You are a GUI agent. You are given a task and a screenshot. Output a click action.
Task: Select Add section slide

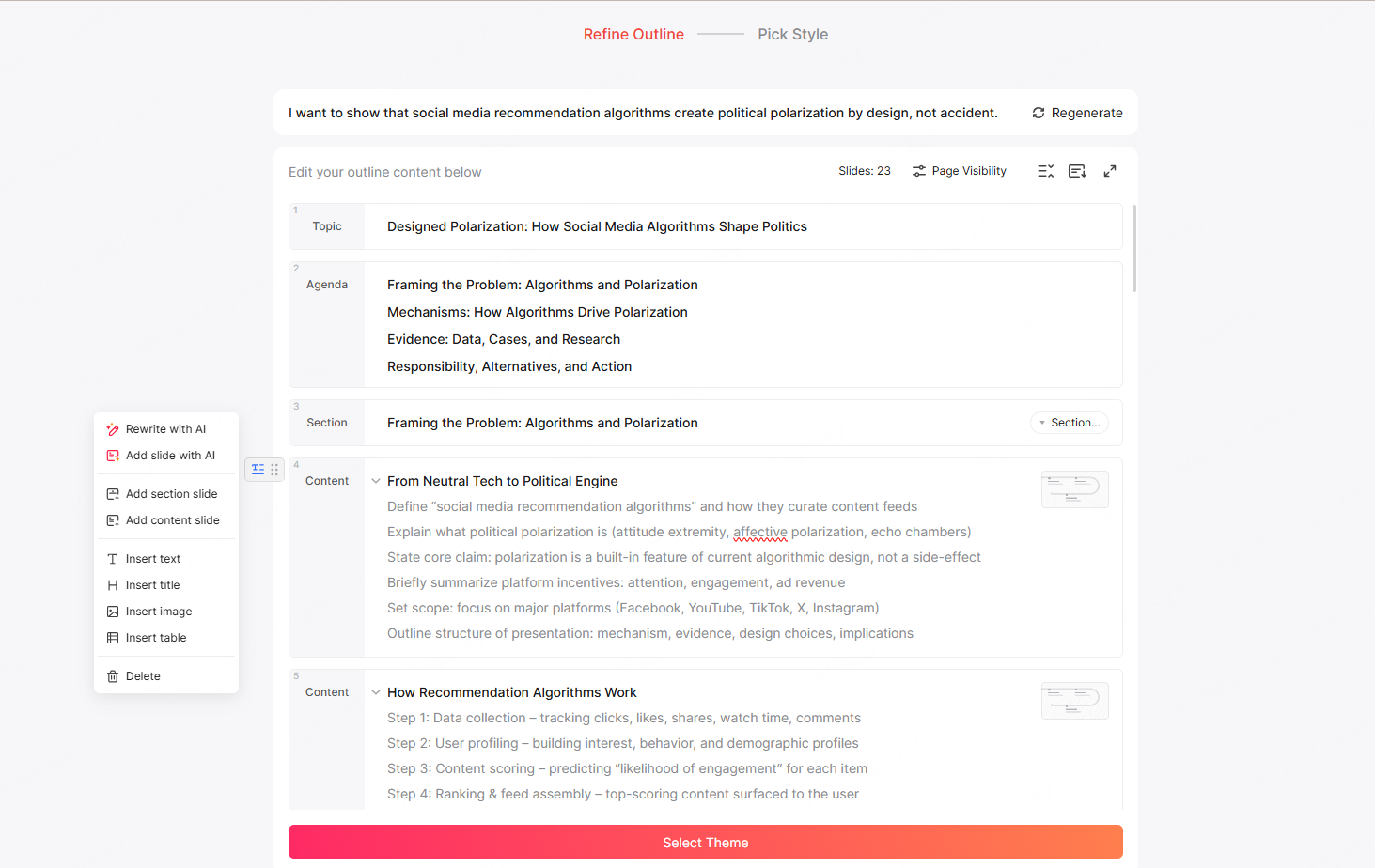click(x=166, y=494)
